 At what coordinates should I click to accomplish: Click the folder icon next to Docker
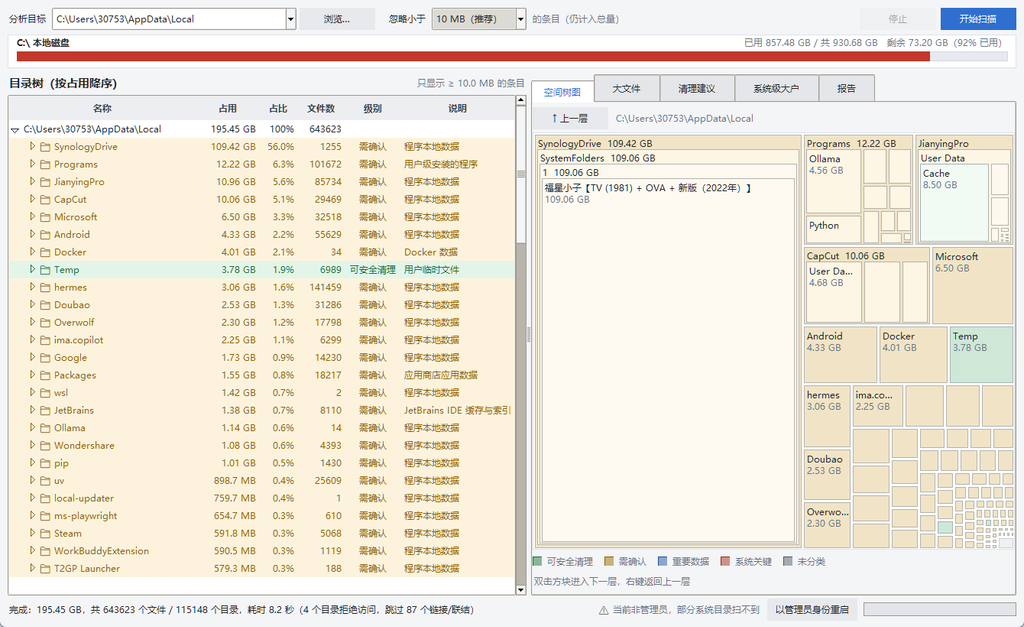tap(45, 252)
